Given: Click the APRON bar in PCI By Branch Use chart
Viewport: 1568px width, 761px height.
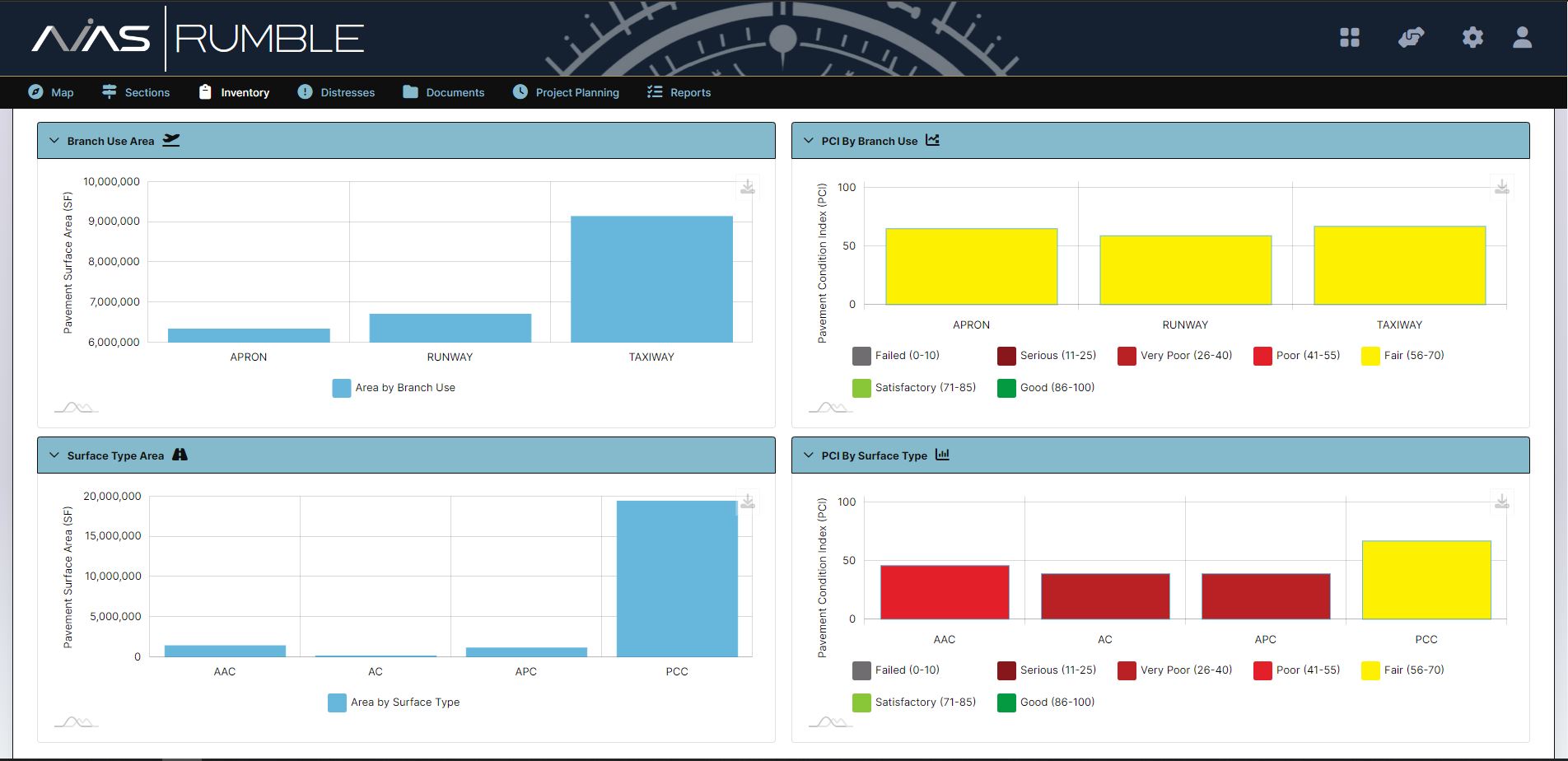Looking at the screenshot, I should (x=971, y=267).
